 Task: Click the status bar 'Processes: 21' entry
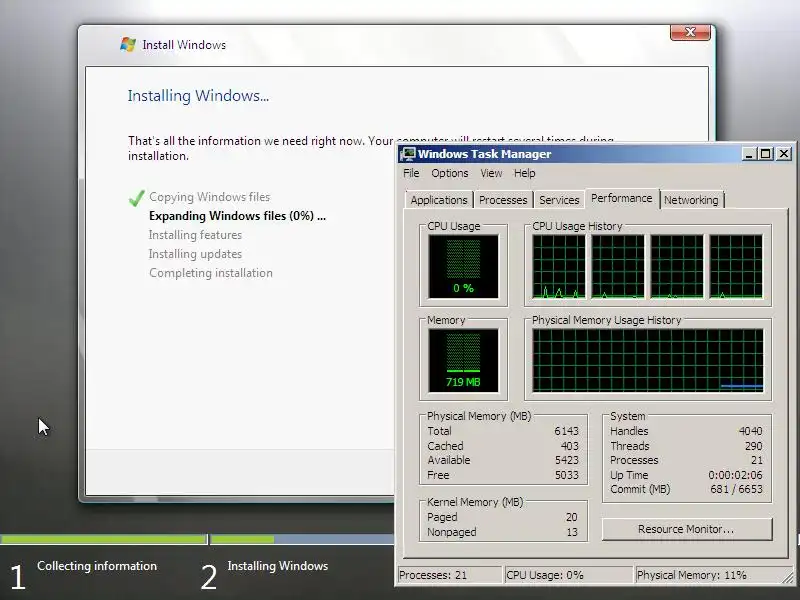click(449, 575)
